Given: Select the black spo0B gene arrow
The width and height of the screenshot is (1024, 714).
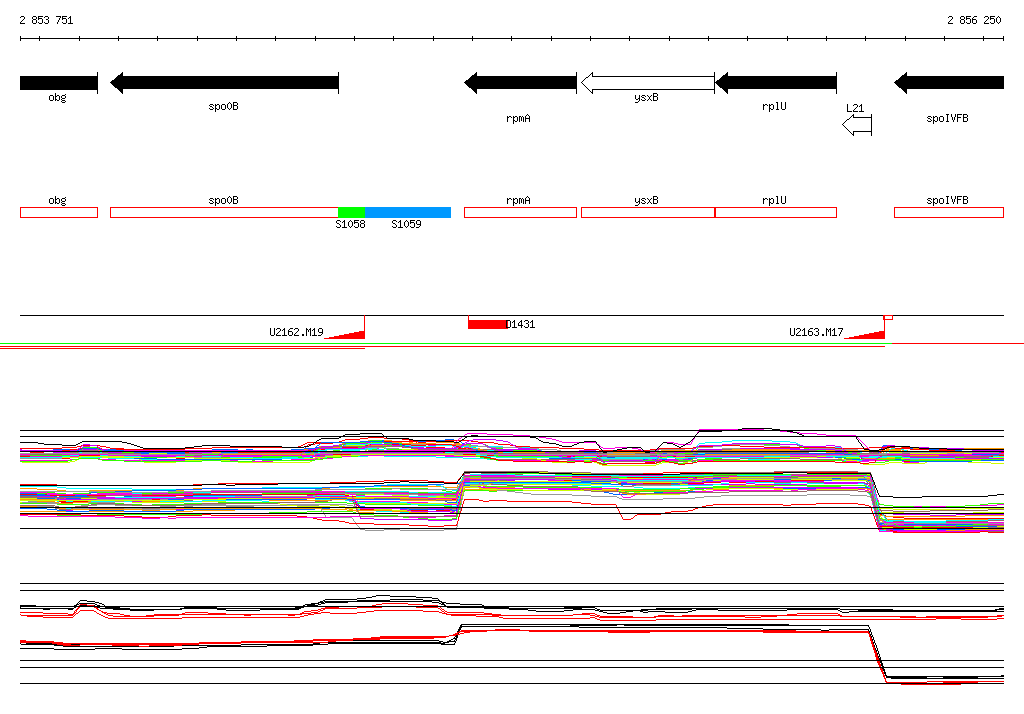Looking at the screenshot, I should [x=225, y=83].
